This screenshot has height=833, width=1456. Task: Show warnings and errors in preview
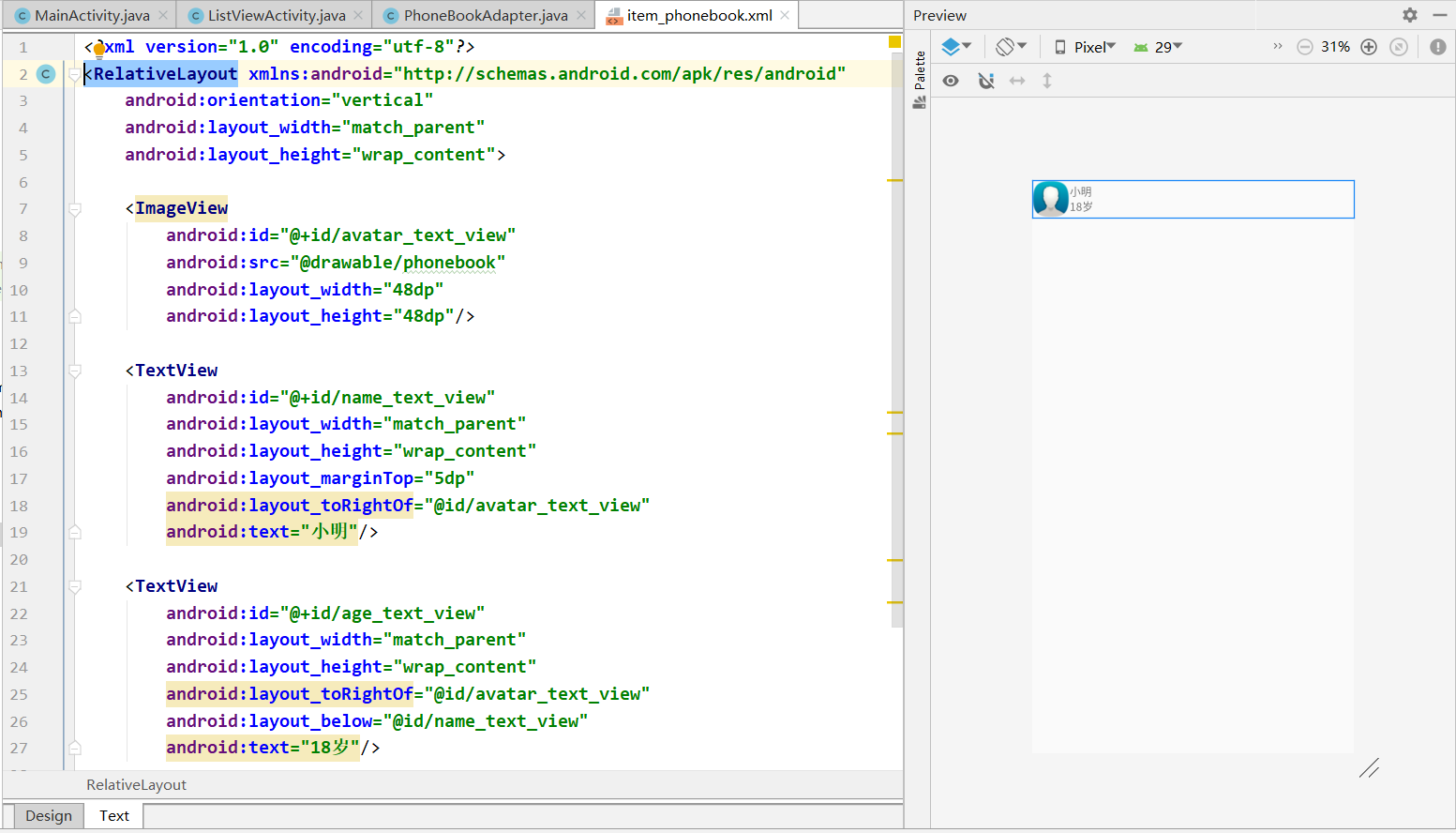tap(1438, 47)
